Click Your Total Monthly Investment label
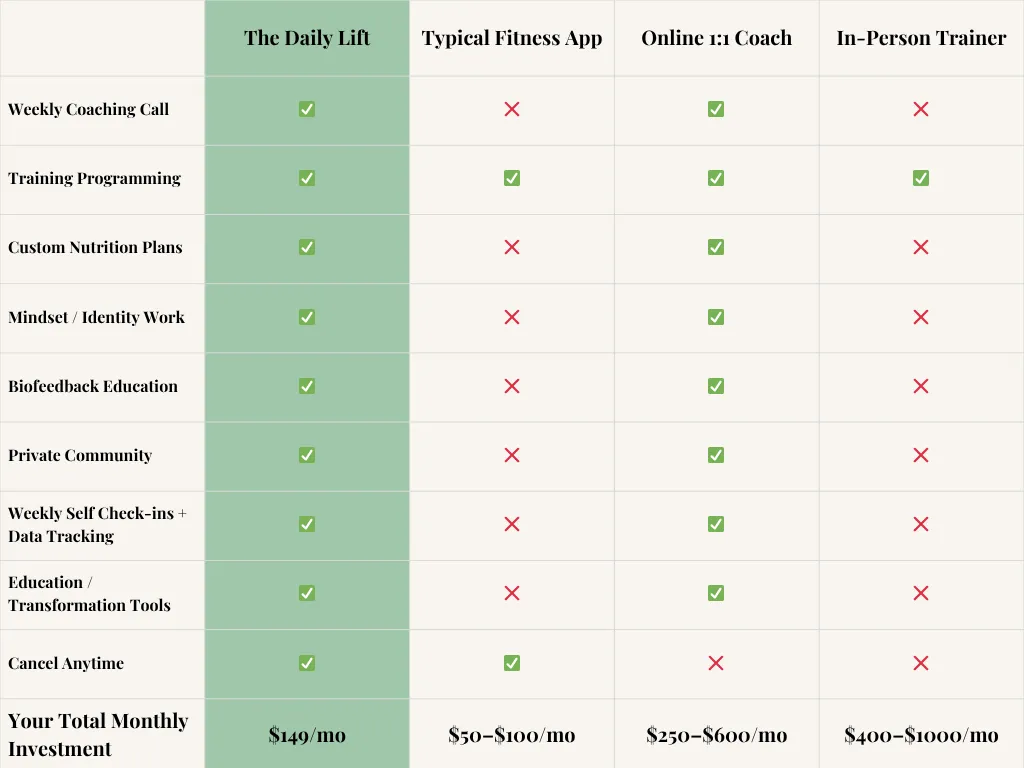The width and height of the screenshot is (1024, 768). coord(98,735)
